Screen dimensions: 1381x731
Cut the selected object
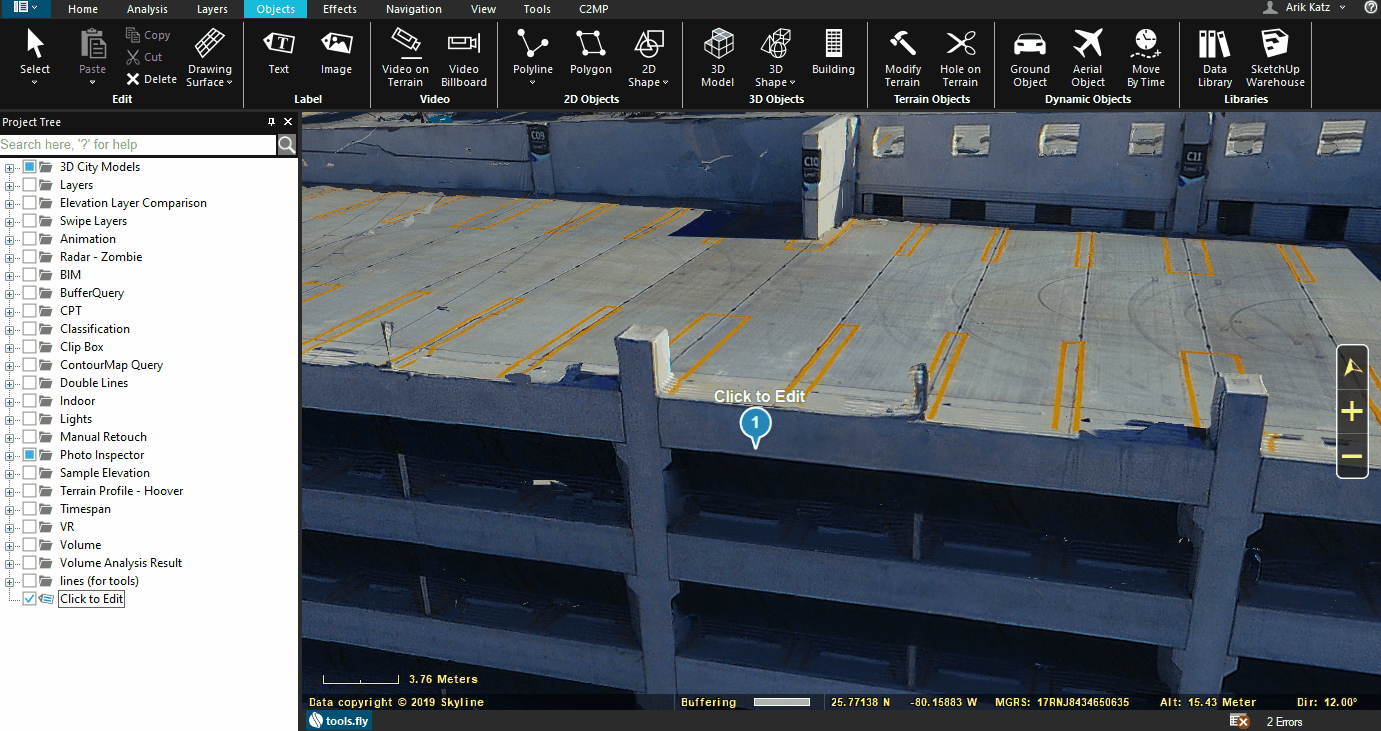[144, 57]
